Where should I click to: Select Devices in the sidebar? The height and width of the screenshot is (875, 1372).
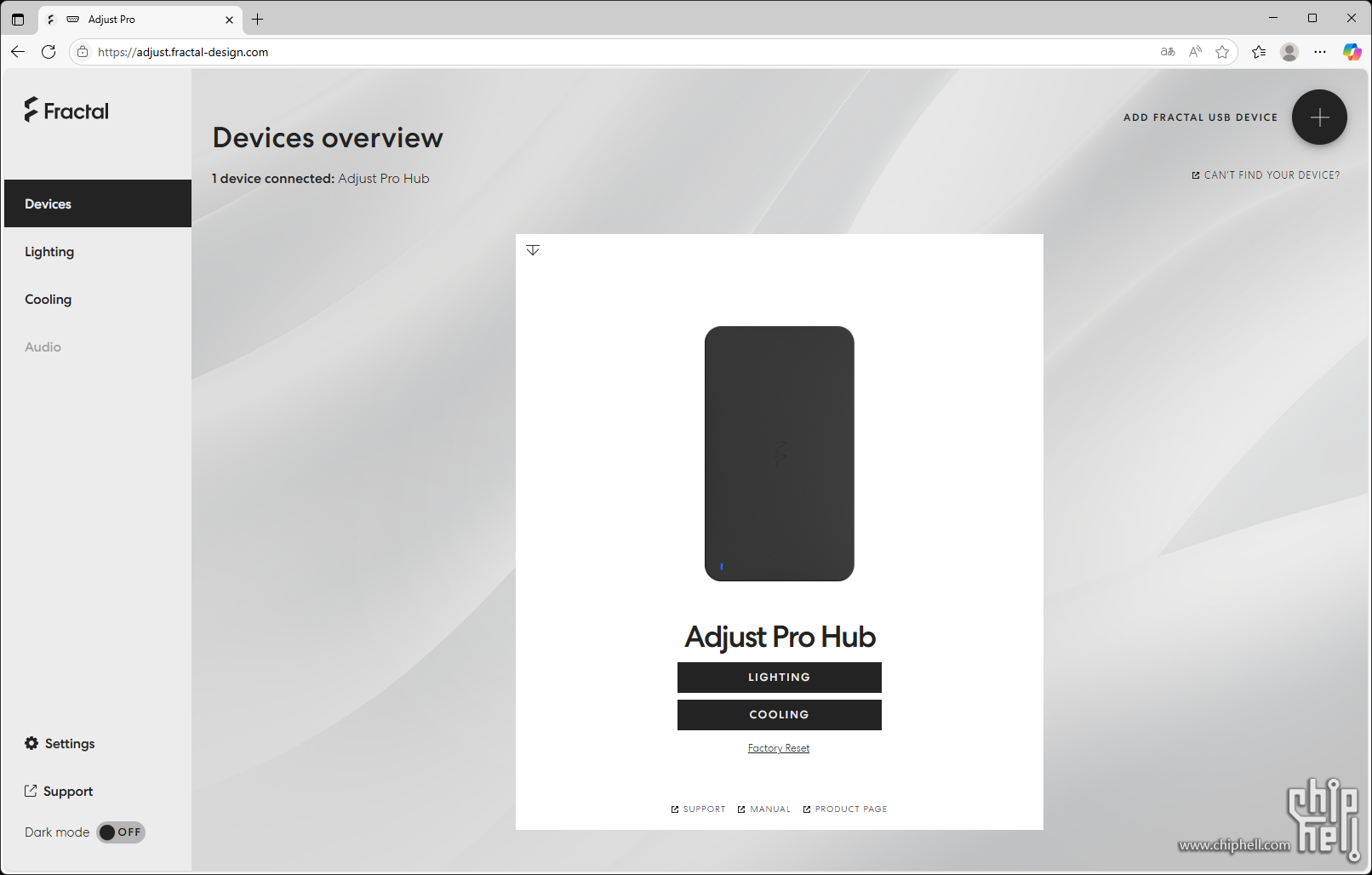(x=98, y=203)
